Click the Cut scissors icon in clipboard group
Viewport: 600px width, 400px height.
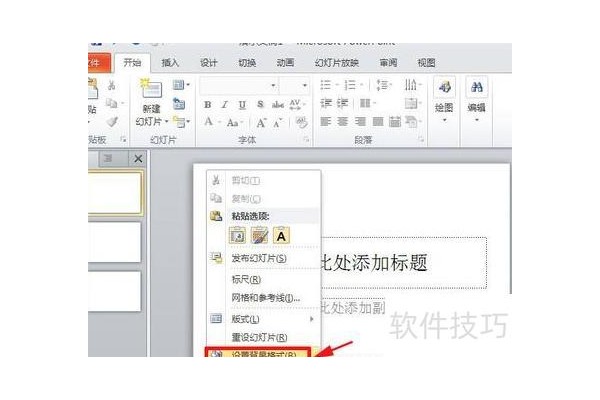111,85
